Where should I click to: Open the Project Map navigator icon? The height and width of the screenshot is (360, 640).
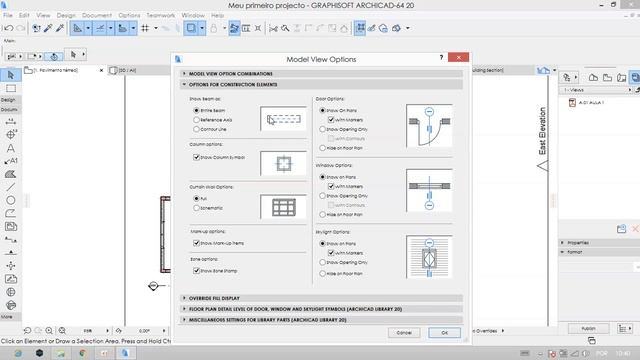593,78
